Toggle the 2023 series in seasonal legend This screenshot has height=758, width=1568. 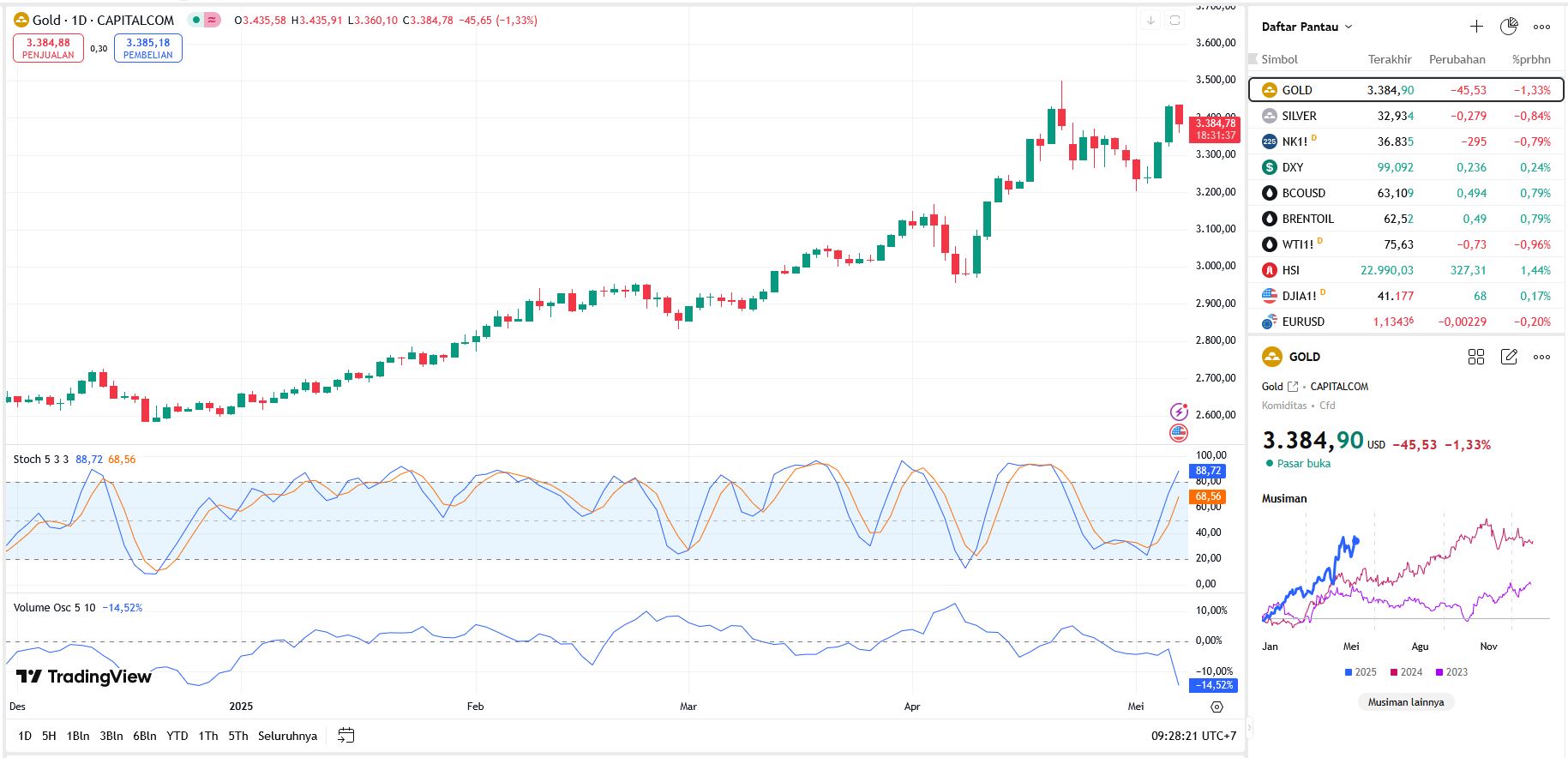coord(1451,672)
